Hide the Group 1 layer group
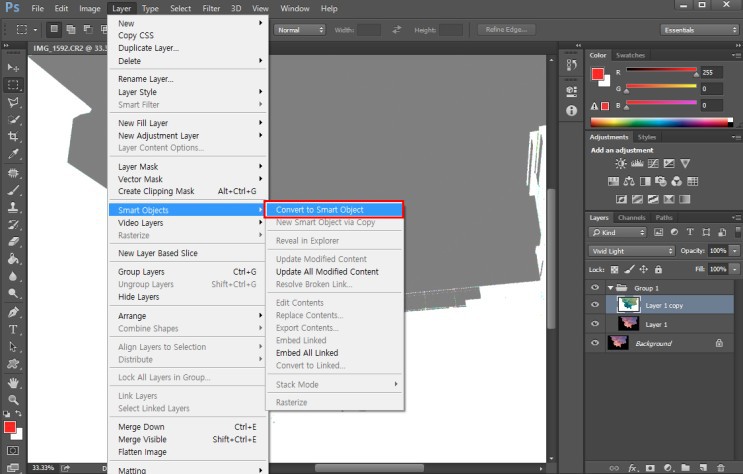This screenshot has height=474, width=743. tap(595, 287)
